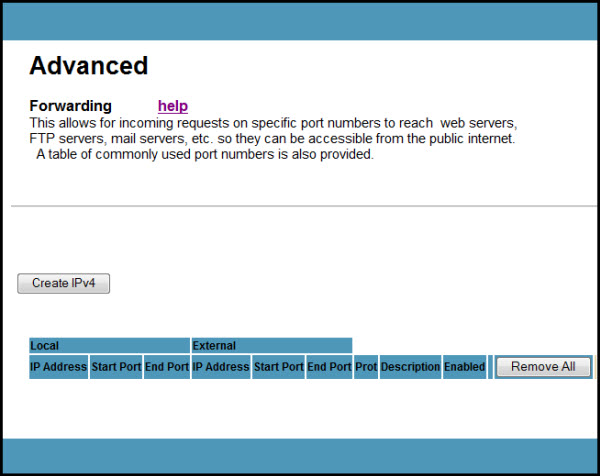Select the External group header
600x476 pixels.
point(271,345)
